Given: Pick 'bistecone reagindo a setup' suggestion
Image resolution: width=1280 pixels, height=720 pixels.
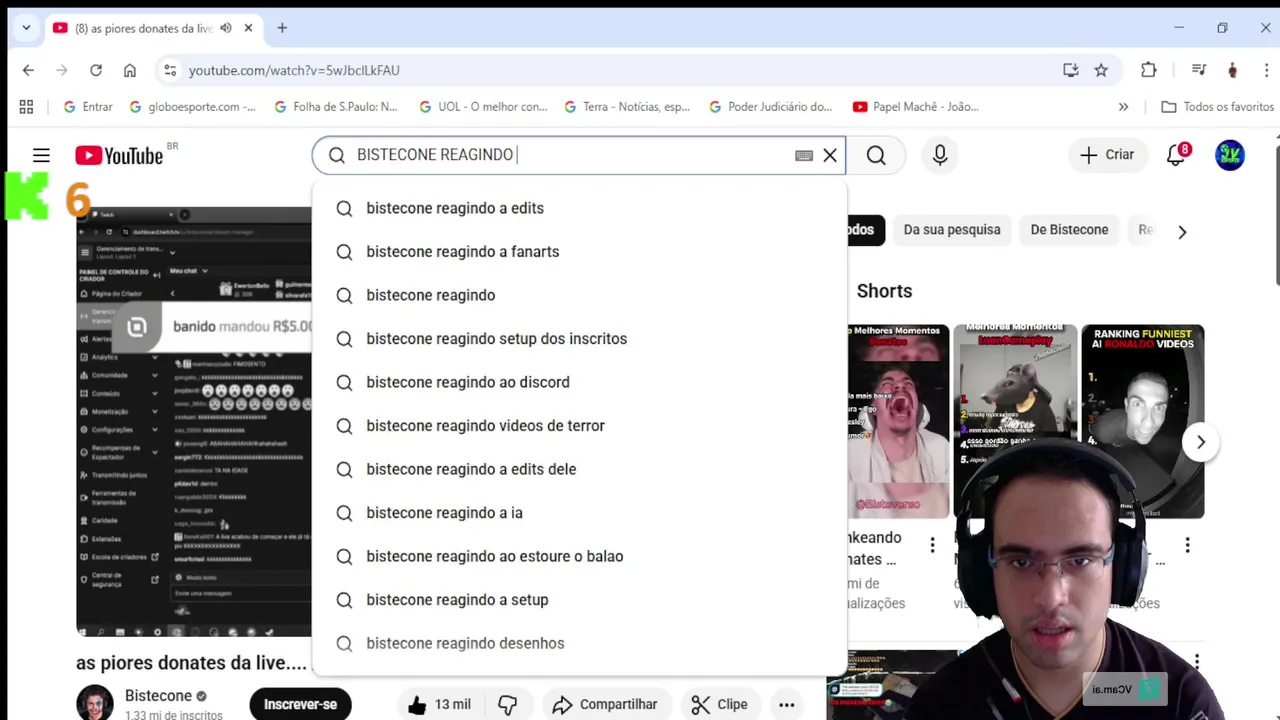Looking at the screenshot, I should coord(579,600).
